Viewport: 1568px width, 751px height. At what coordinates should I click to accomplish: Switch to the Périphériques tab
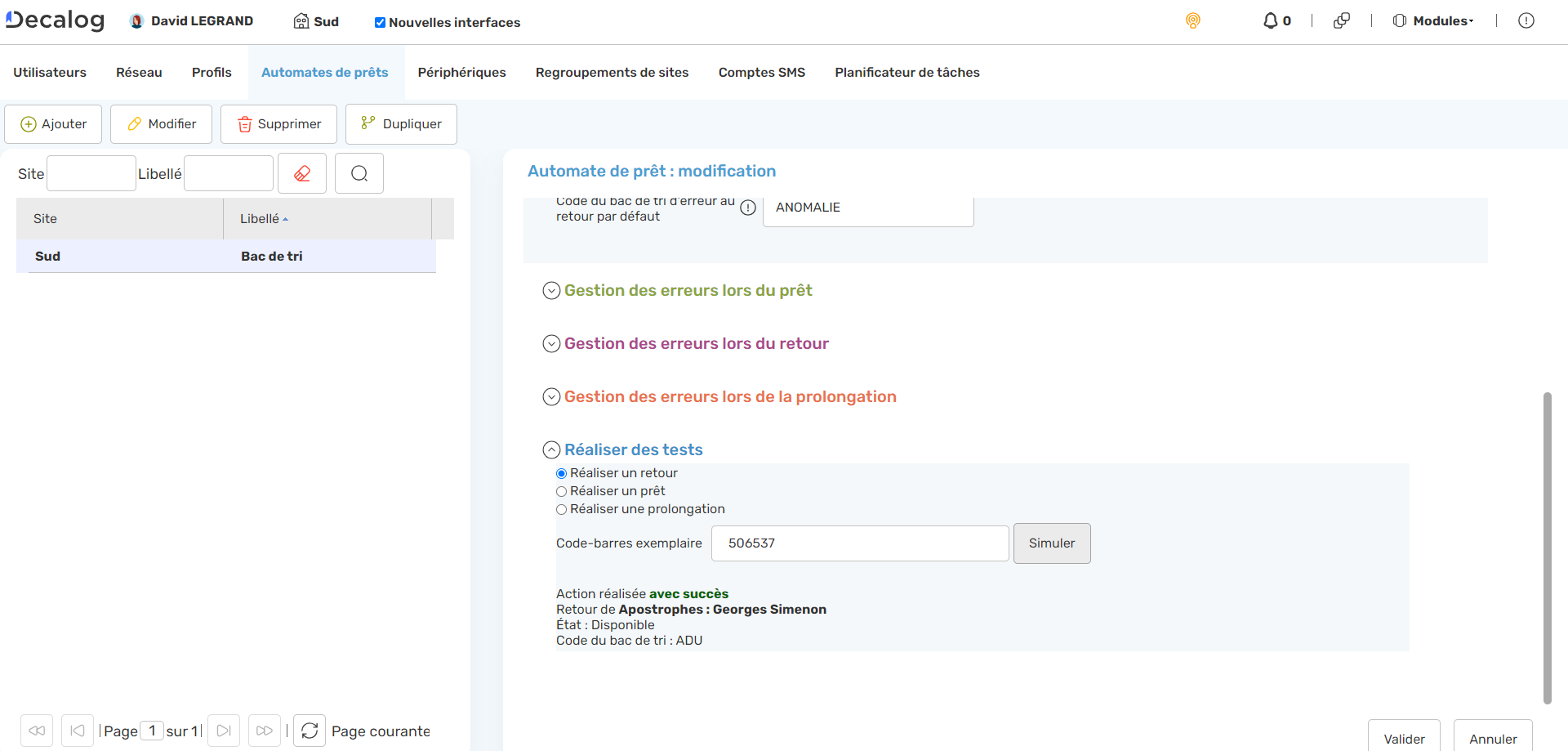[x=461, y=73]
